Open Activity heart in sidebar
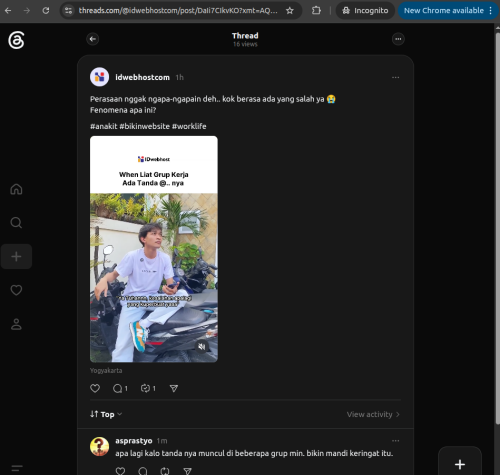 [x=16, y=290]
